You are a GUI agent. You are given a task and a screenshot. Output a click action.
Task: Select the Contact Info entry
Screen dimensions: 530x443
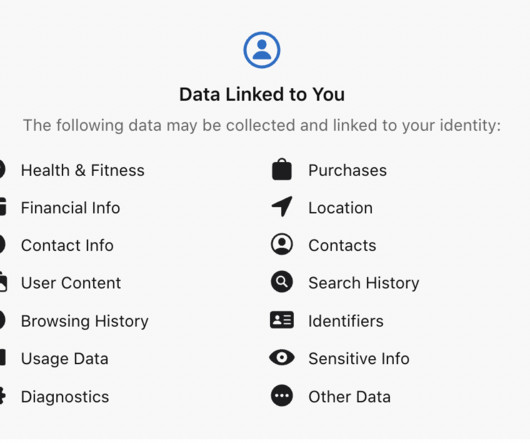67,245
